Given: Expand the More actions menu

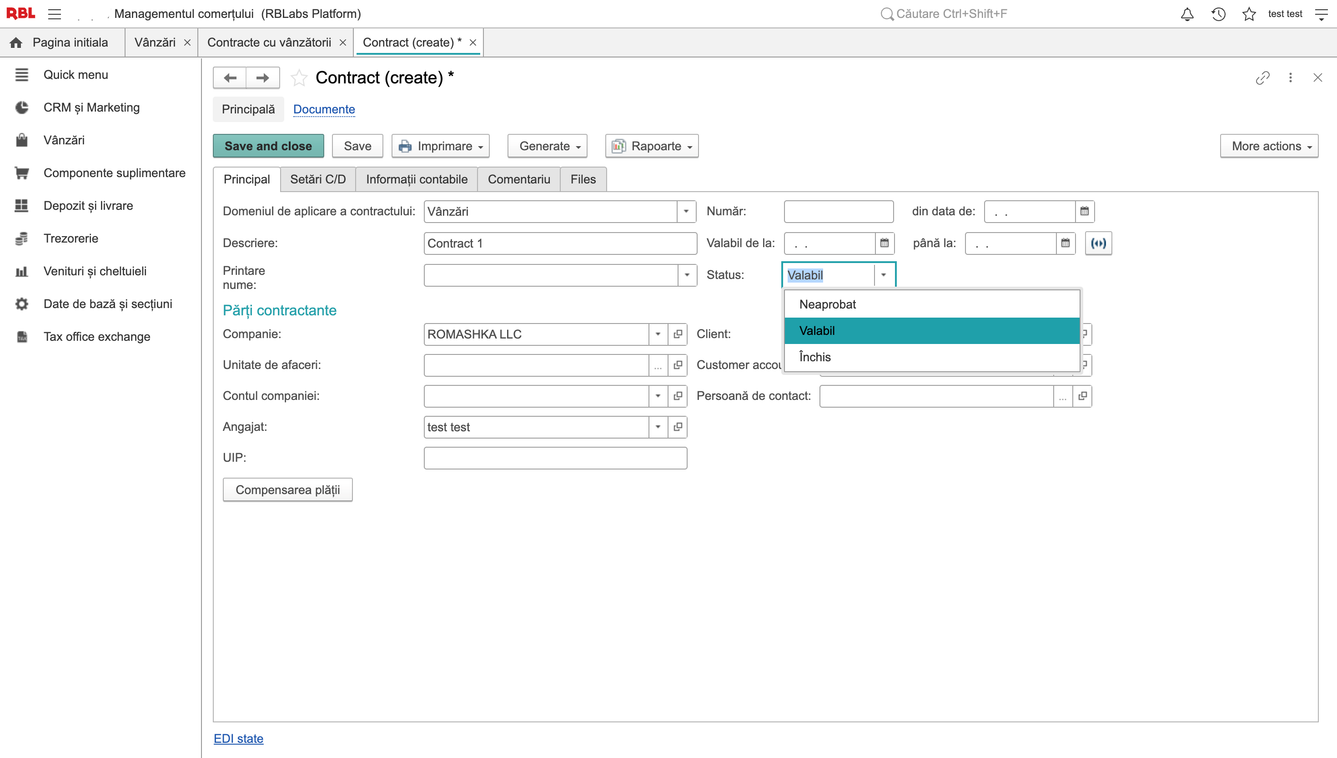Looking at the screenshot, I should pyautogui.click(x=1269, y=146).
